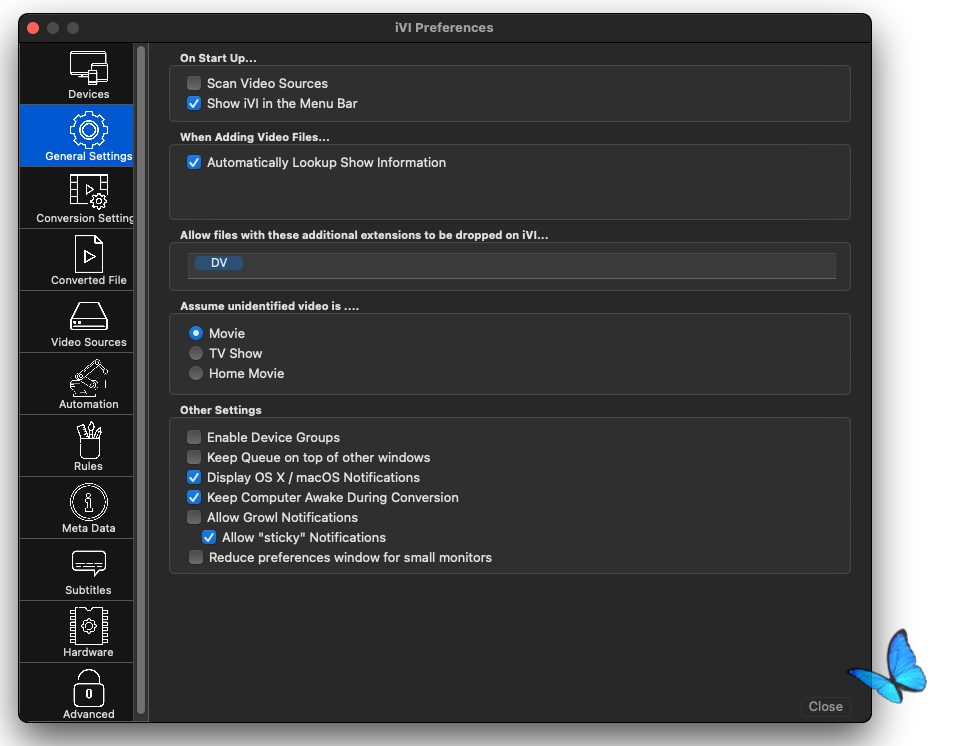Select the TV Show radio option

(x=196, y=353)
